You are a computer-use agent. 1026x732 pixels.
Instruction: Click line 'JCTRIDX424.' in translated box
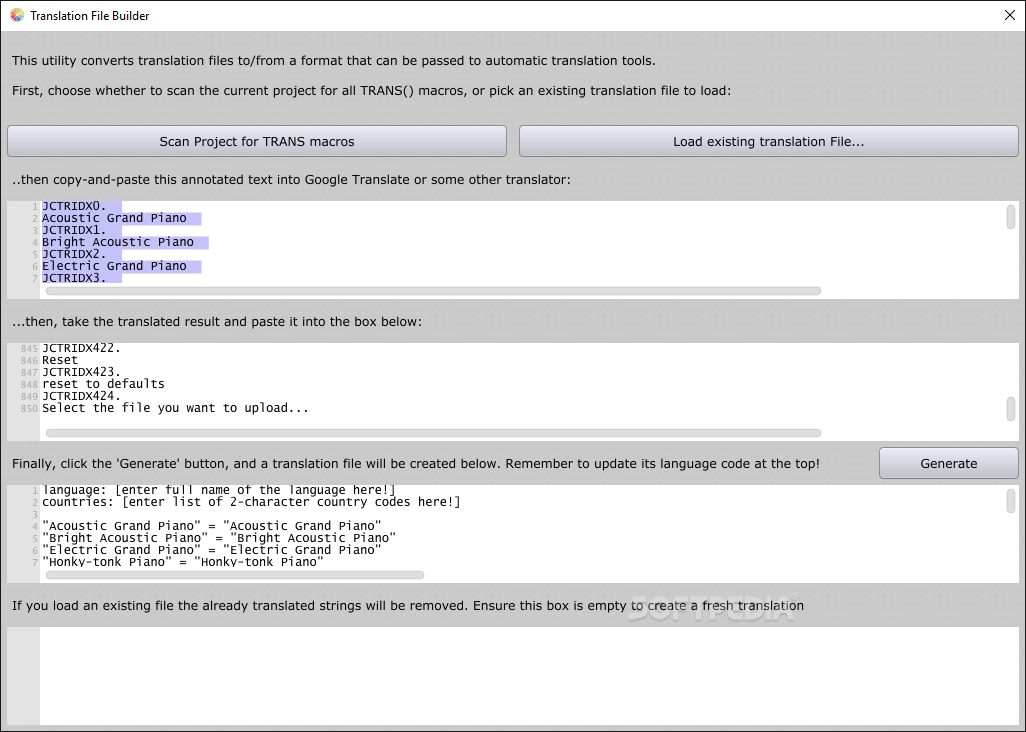point(81,396)
